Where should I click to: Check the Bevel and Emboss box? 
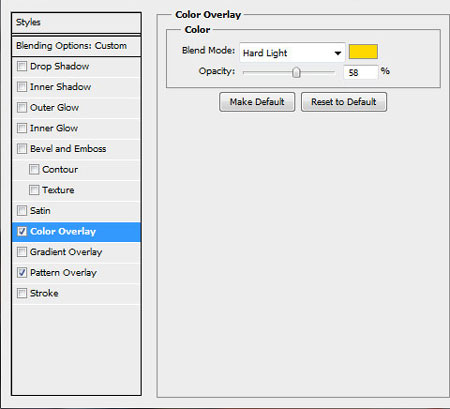click(x=22, y=148)
